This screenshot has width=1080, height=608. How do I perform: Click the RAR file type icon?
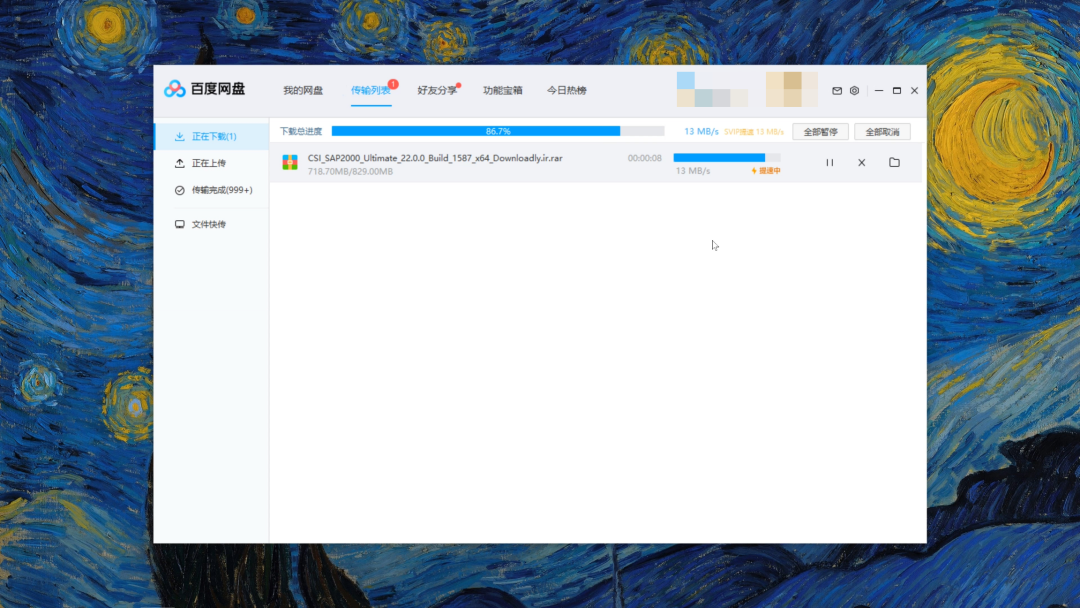(290, 163)
